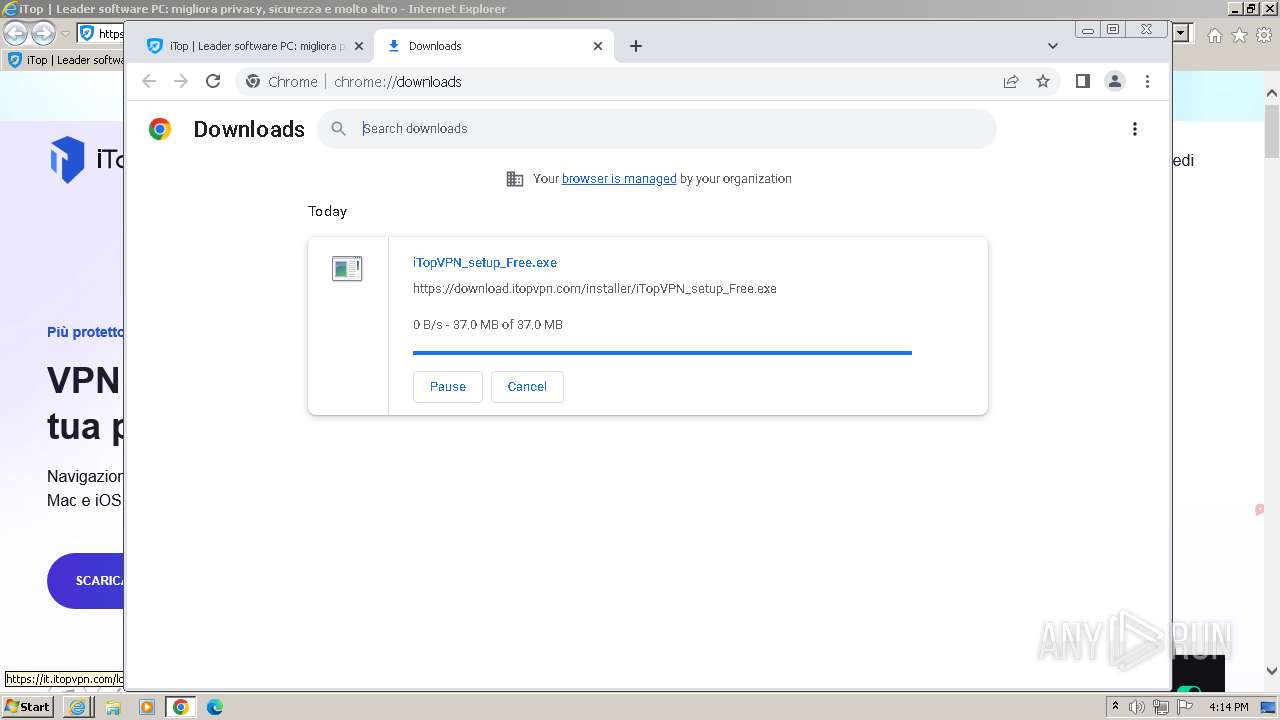1280x720 pixels.
Task: Open Windows Explorer folder taskbar icon
Action: [x=113, y=707]
